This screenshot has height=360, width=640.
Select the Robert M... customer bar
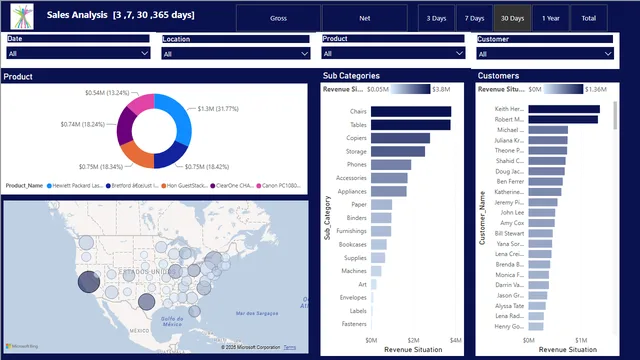(563, 120)
